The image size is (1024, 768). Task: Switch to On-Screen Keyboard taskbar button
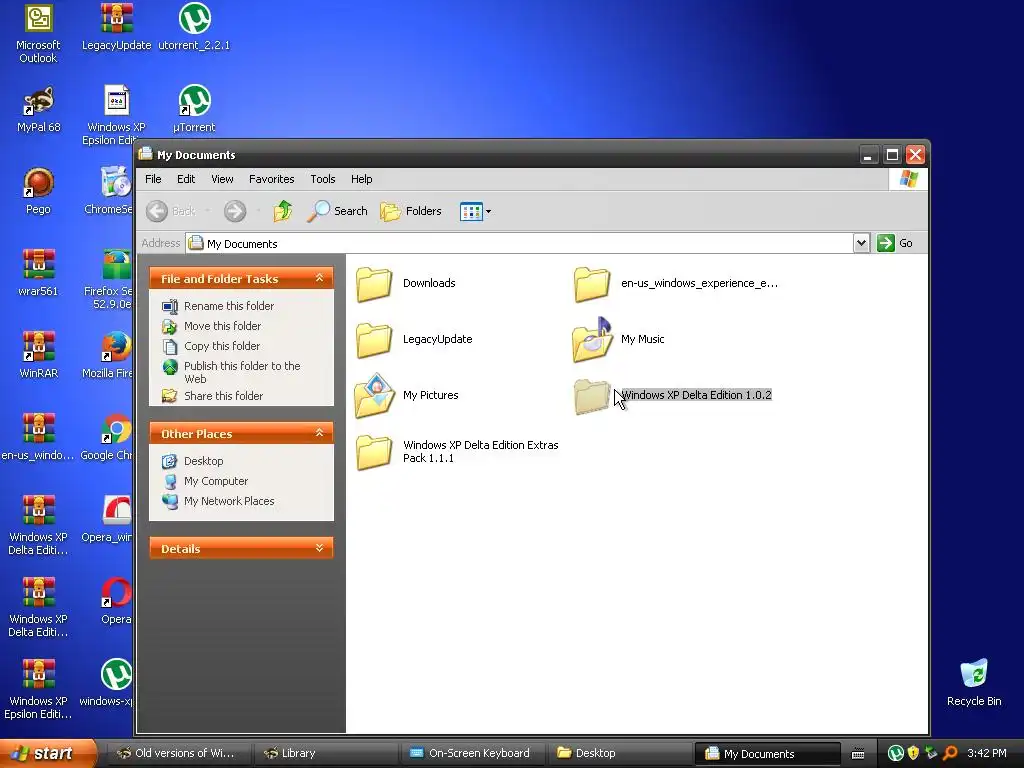(473, 754)
